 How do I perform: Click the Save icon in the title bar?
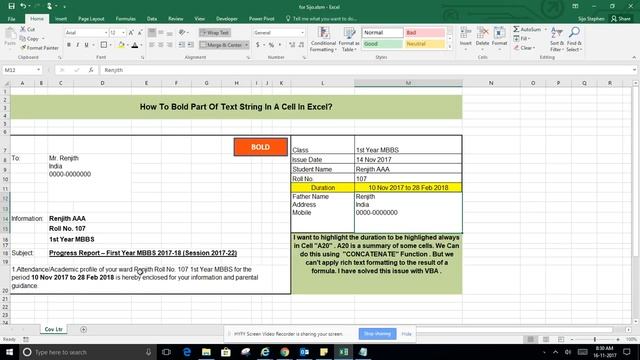pyautogui.click(x=11, y=6)
